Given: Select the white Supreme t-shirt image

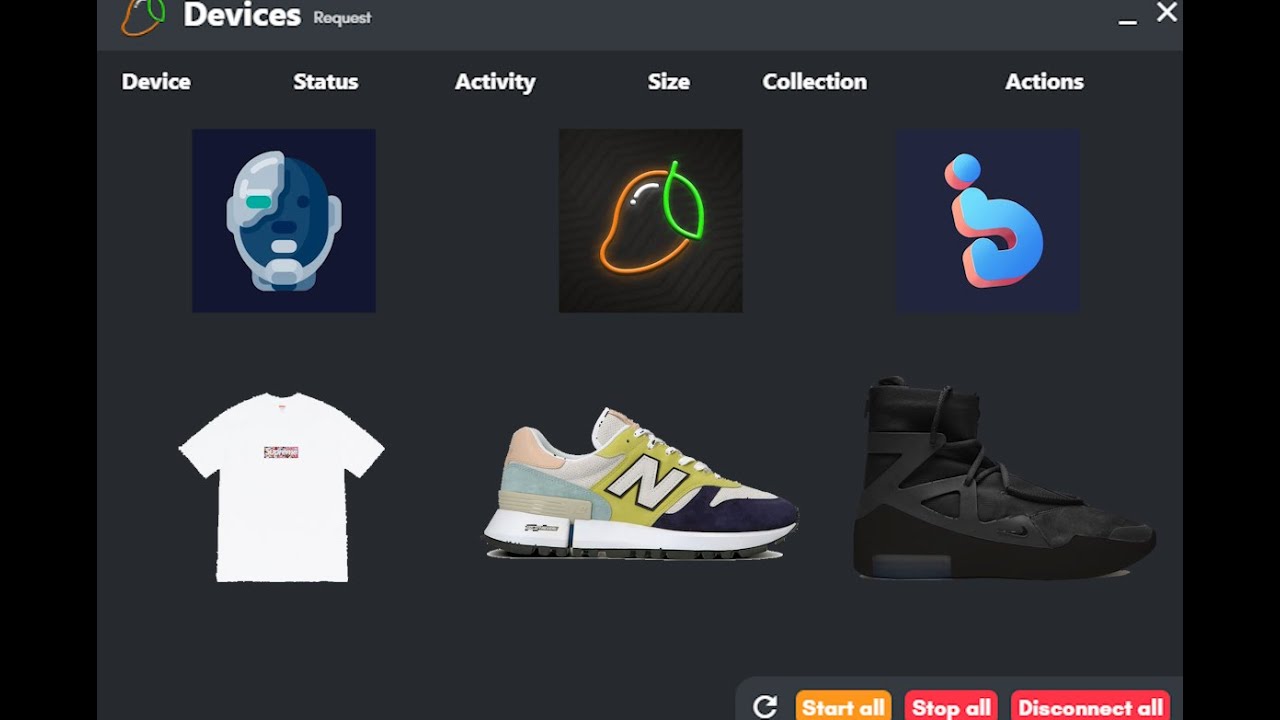Looking at the screenshot, I should [x=281, y=486].
